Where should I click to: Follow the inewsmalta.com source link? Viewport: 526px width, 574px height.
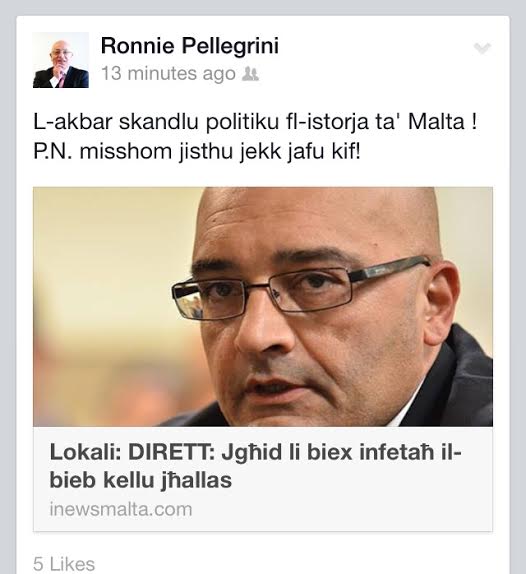121,509
